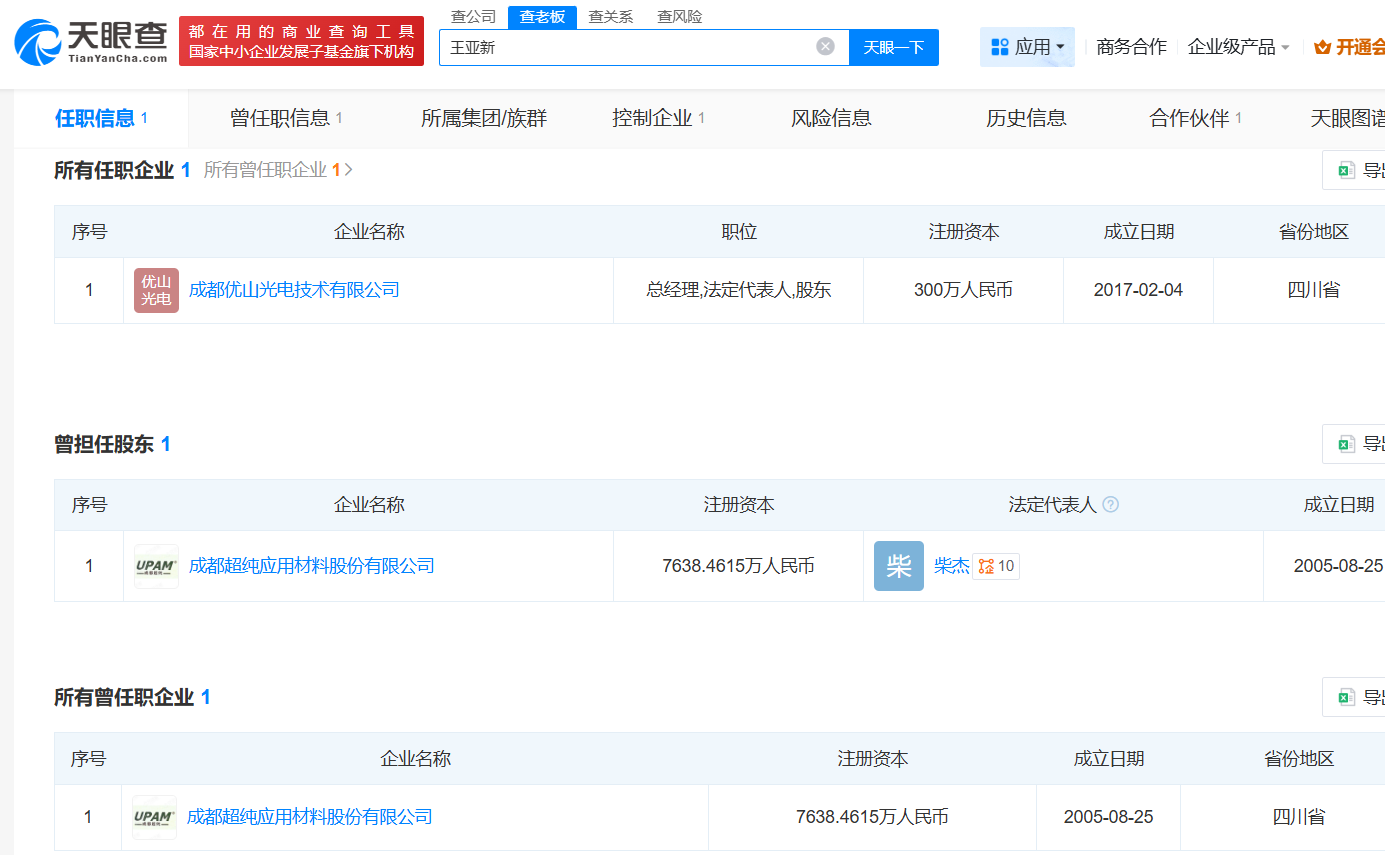Open 柴杰 relationship badge showing 10
Image resolution: width=1385 pixels, height=855 pixels.
[996, 566]
